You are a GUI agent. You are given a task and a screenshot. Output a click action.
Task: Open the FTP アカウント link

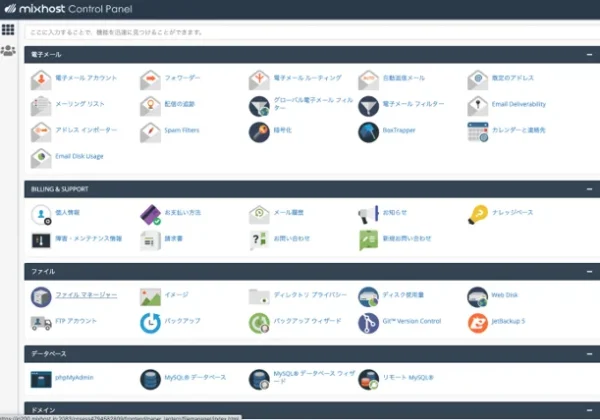coord(76,321)
